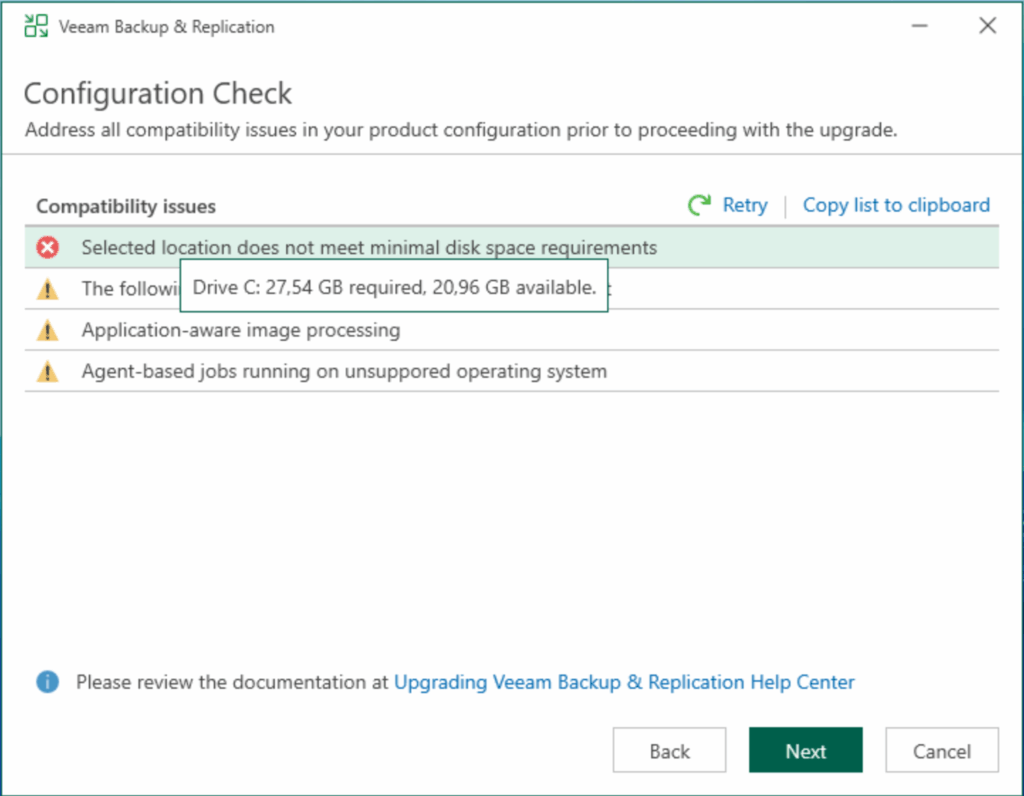Click the warning icon on the second issue row
1024x796 pixels.
point(48,290)
